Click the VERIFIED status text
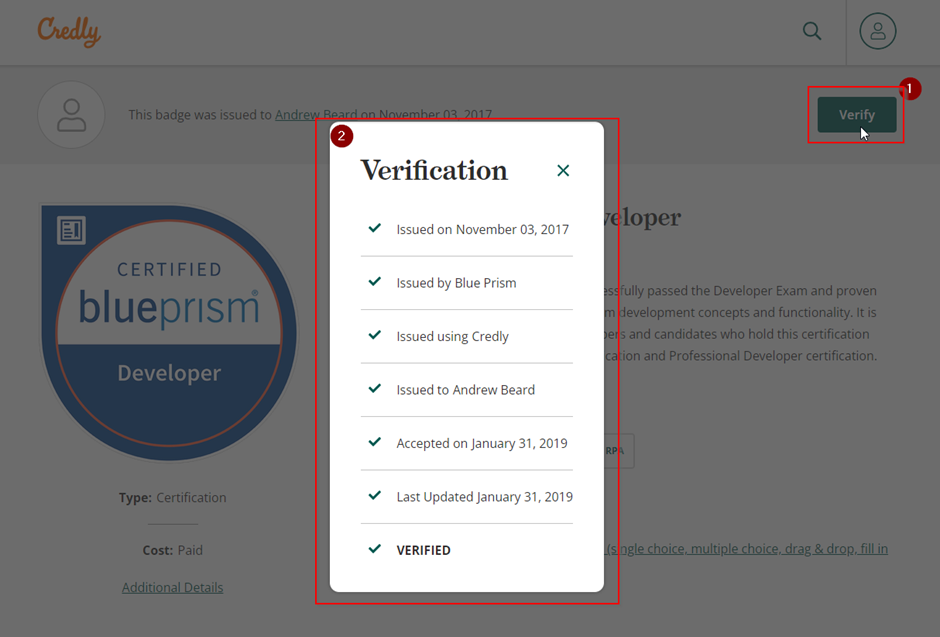The height and width of the screenshot is (637, 940). tap(423, 550)
